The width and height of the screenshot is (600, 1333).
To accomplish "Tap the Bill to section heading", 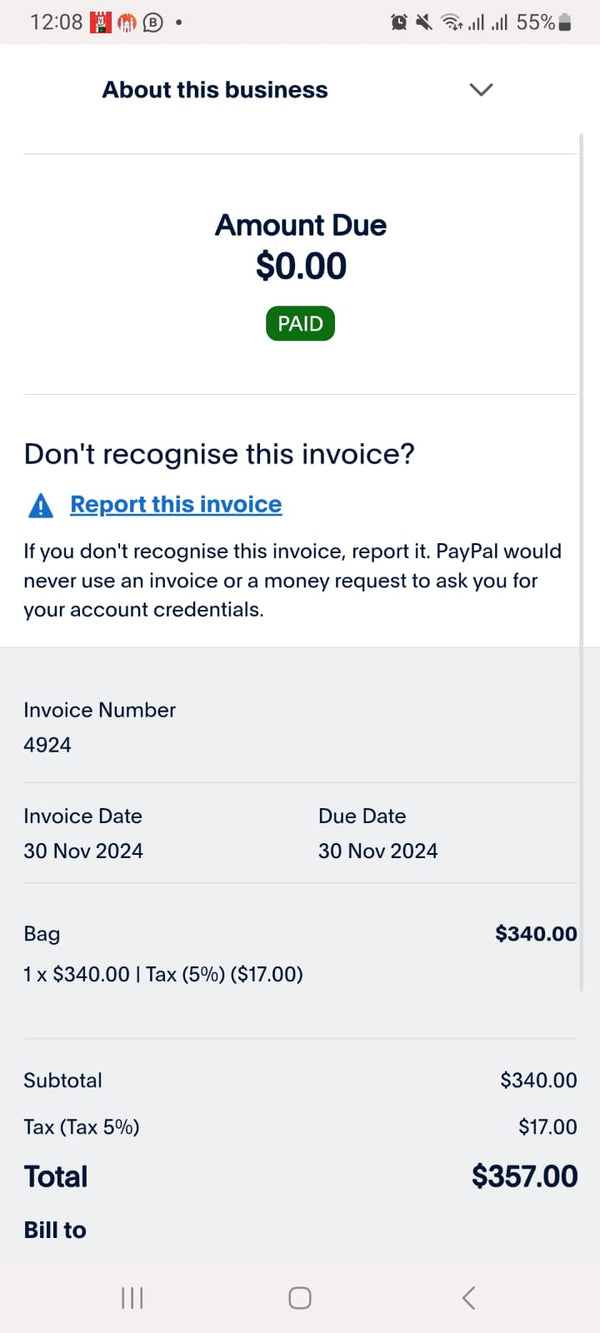I will pyautogui.click(x=55, y=1230).
